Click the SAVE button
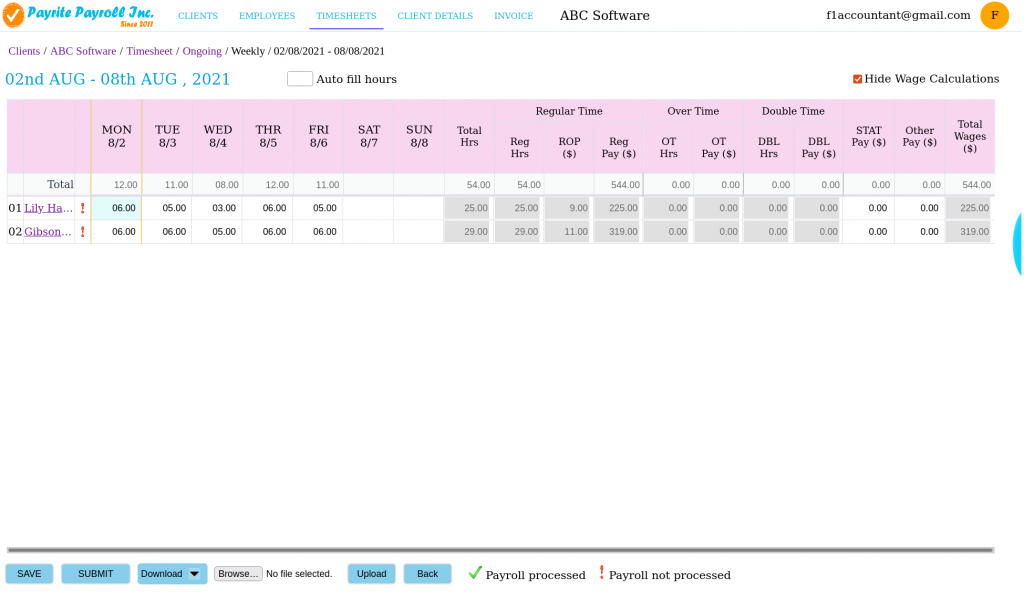The width and height of the screenshot is (1024, 598). click(29, 573)
